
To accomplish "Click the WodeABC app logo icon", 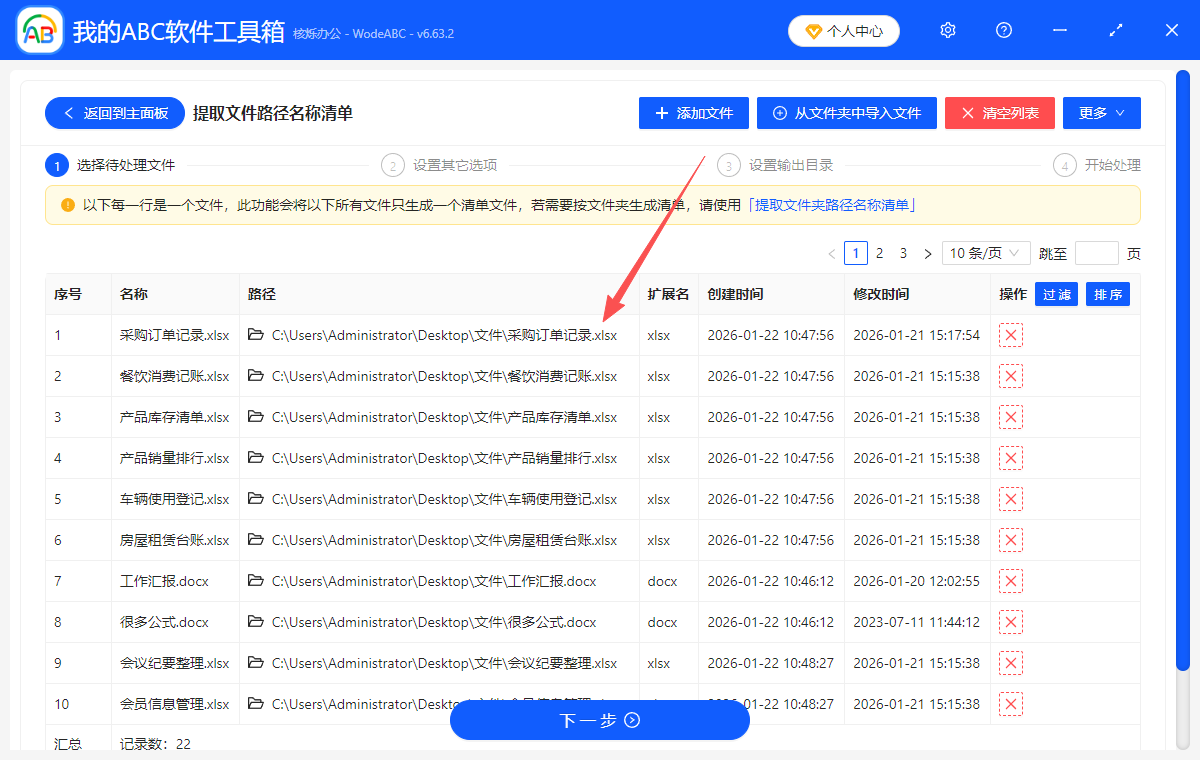I will 38,30.
